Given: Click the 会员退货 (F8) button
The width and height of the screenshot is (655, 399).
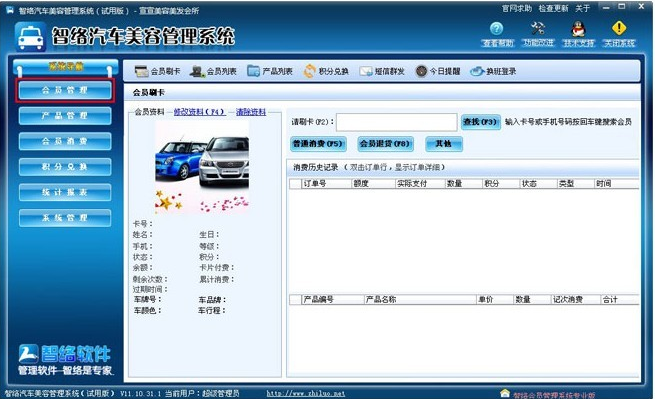Looking at the screenshot, I should point(385,144).
